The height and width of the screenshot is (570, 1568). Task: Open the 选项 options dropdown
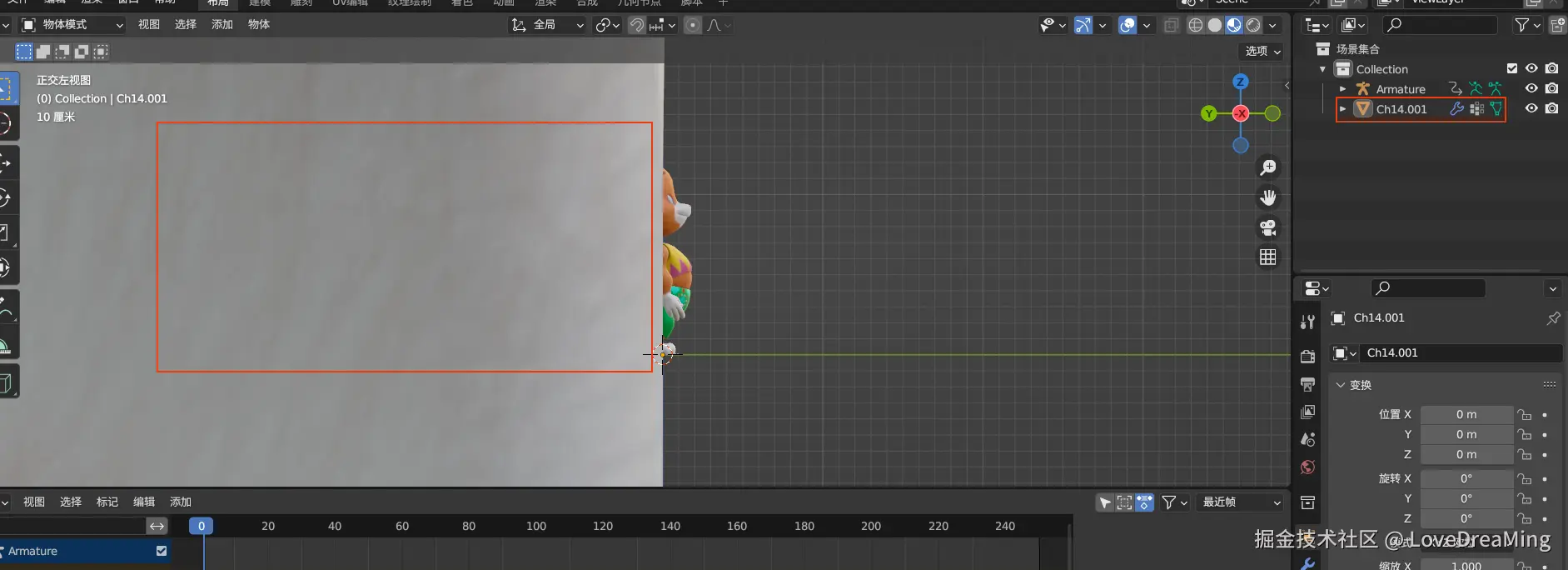click(x=1262, y=51)
